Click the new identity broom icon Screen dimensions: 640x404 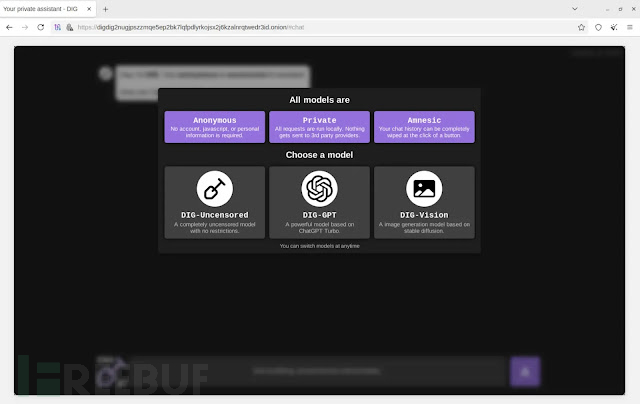click(614, 27)
